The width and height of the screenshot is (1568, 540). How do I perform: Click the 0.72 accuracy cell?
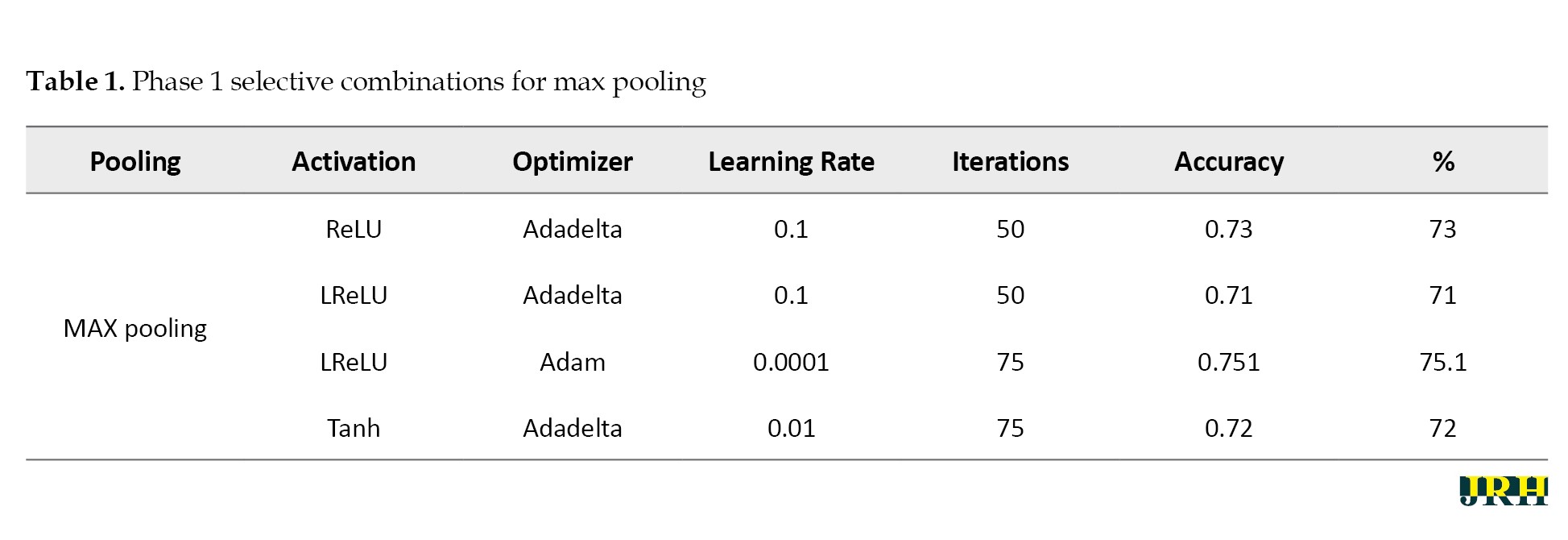(1229, 428)
